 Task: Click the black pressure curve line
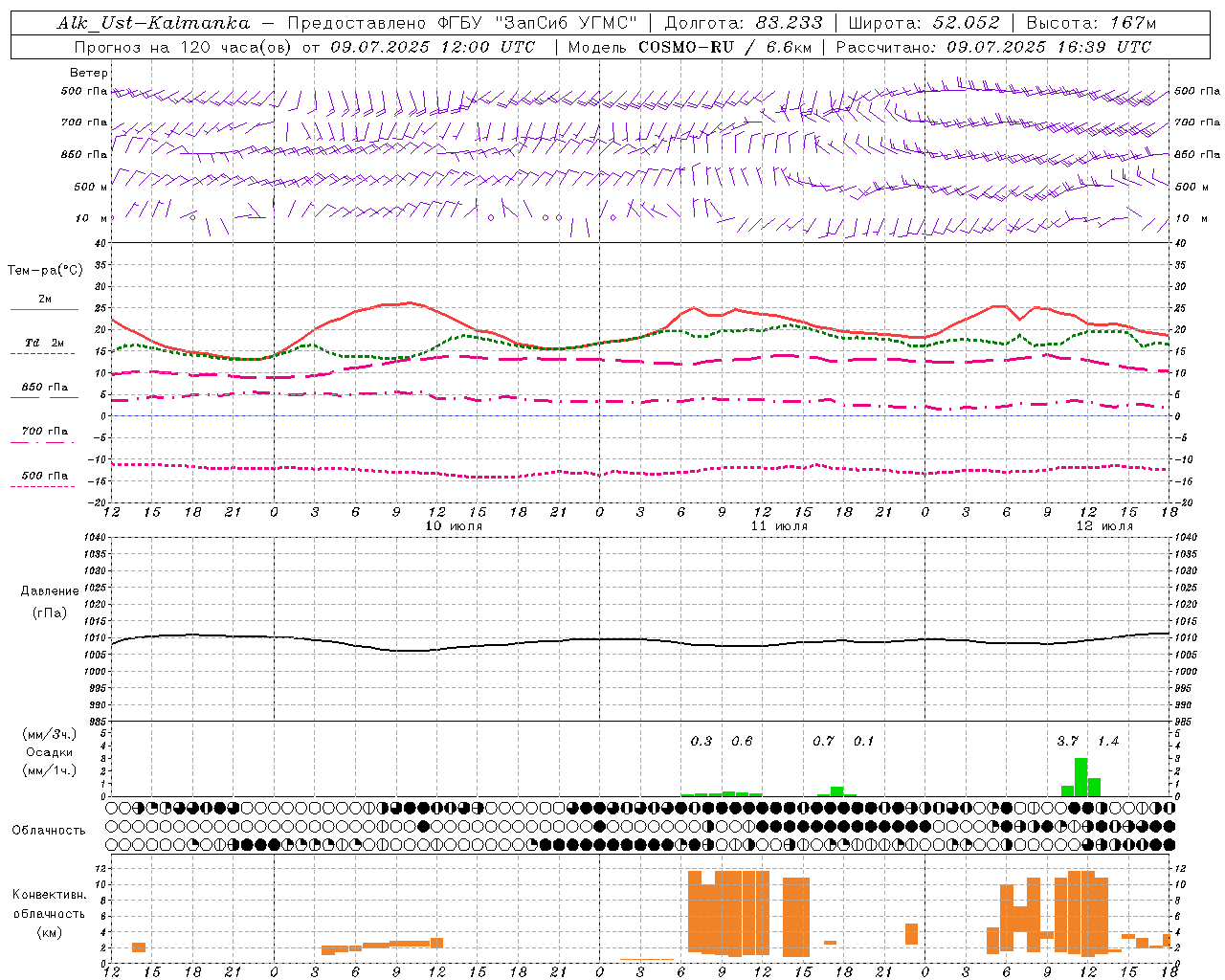coord(640,640)
